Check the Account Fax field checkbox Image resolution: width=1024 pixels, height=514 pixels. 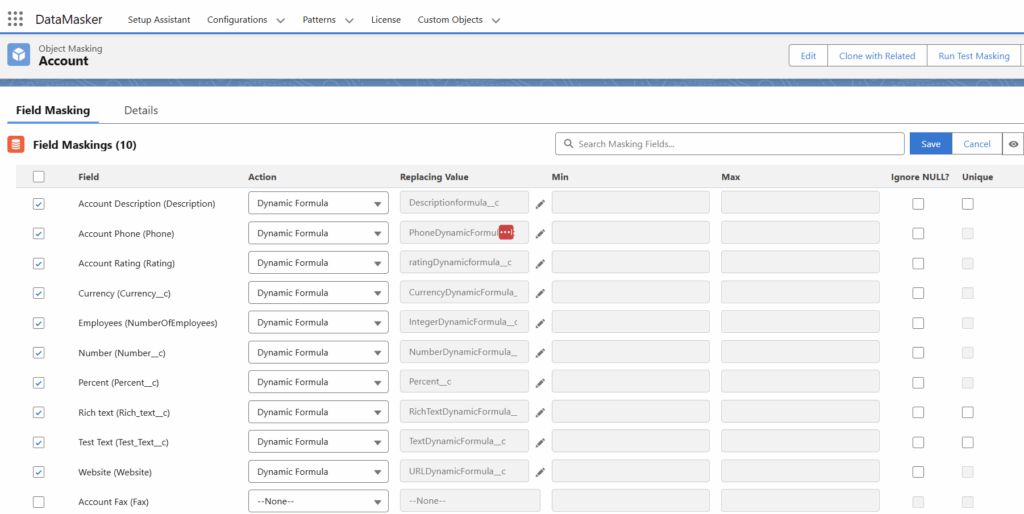click(39, 502)
